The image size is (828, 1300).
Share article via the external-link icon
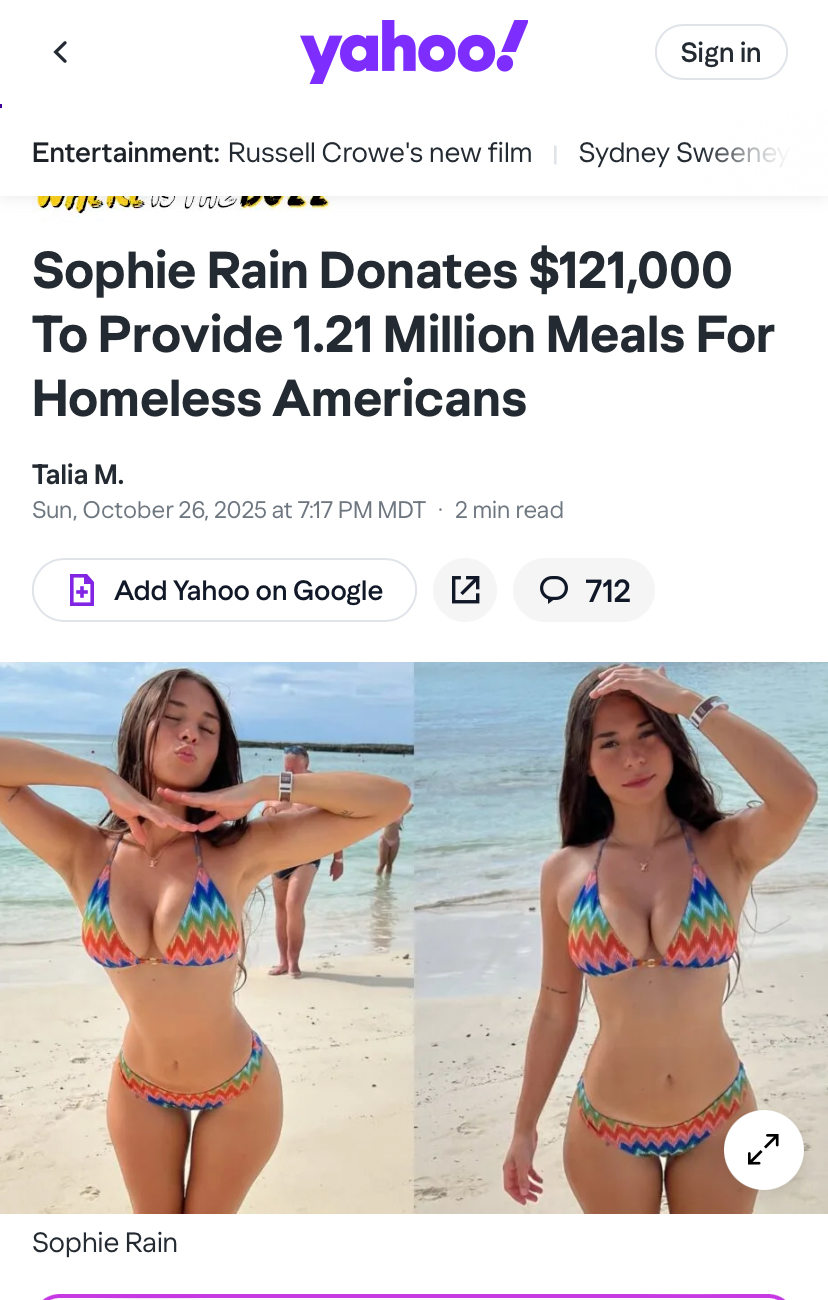tap(465, 590)
